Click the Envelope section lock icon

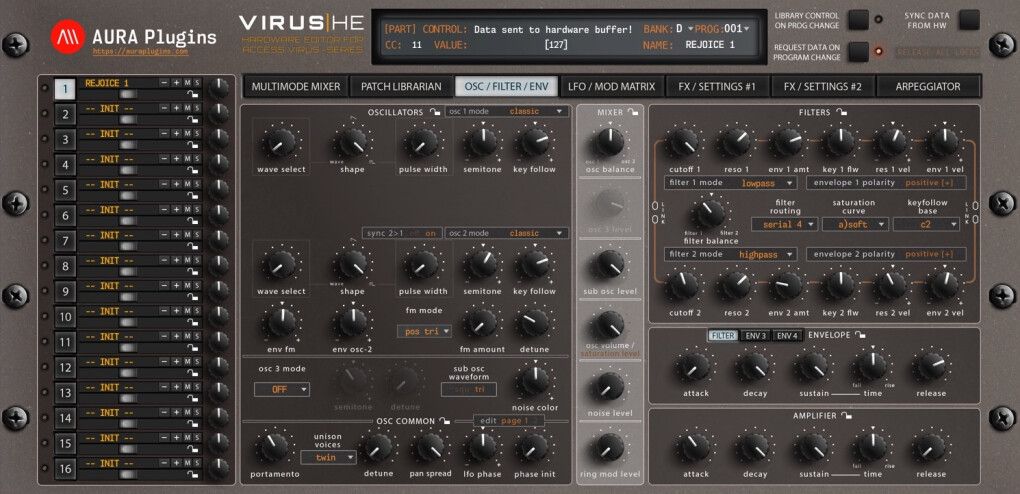coord(861,335)
